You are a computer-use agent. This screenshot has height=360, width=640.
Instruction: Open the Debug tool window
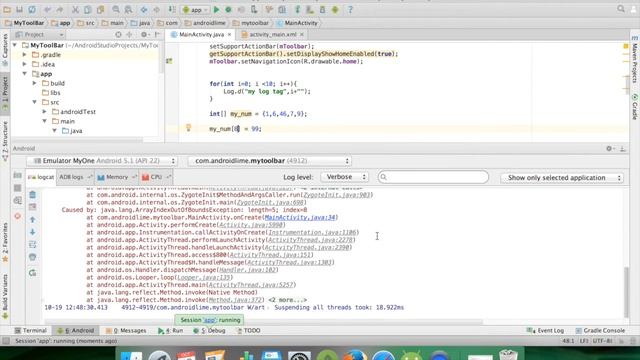(x=209, y=331)
